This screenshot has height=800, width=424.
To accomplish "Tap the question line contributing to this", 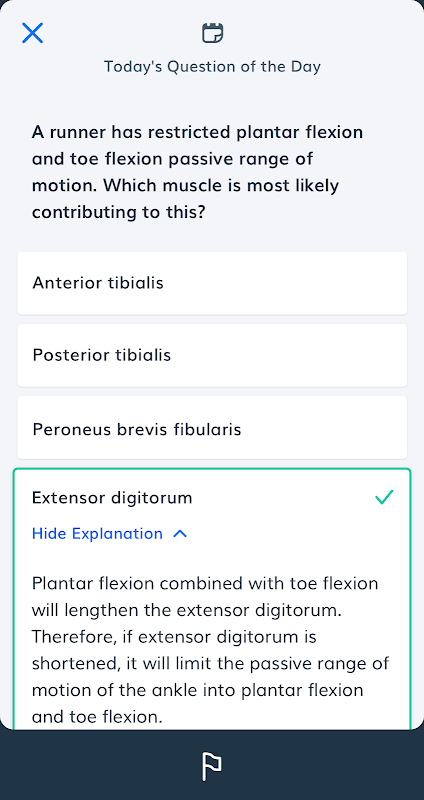I will click(x=118, y=212).
